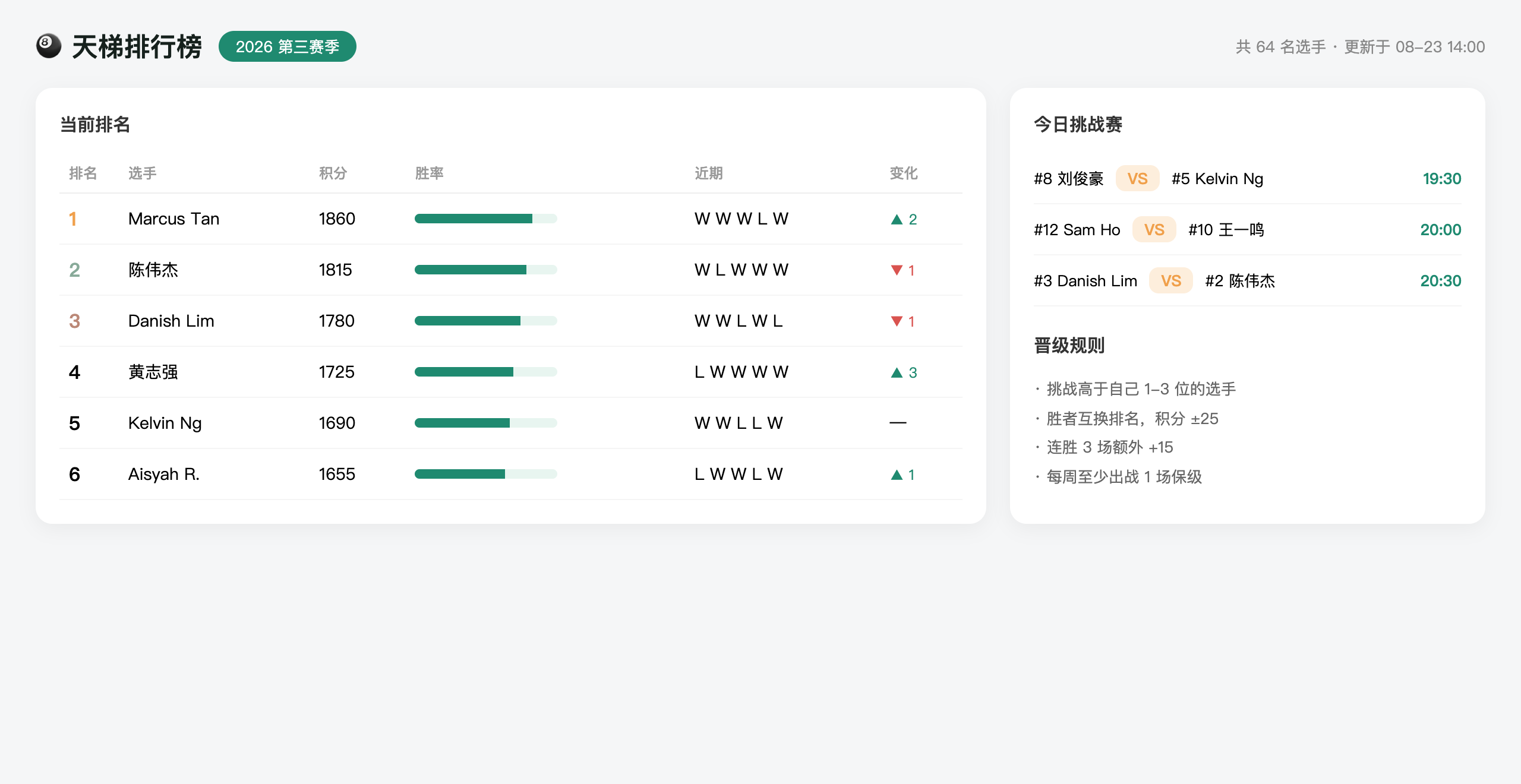Click the VS badge for Sam Ho match
The width and height of the screenshot is (1521, 784).
coord(1154,229)
